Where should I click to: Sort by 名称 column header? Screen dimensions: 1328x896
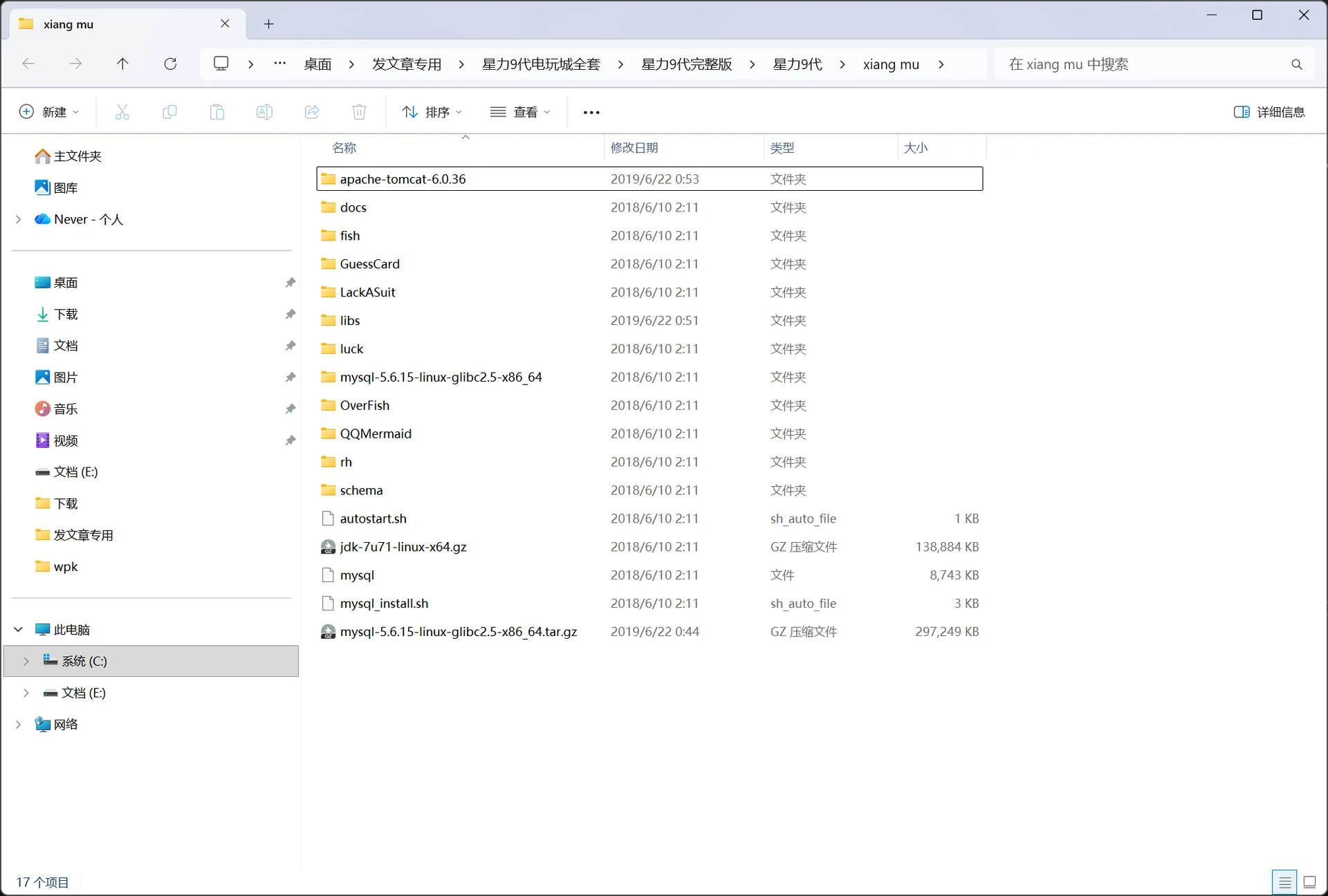460,148
